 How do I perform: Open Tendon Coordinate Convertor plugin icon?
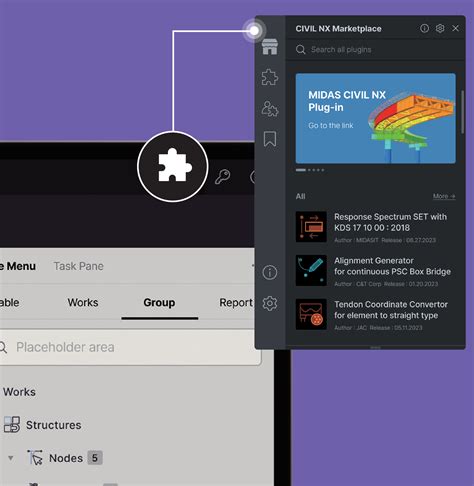coord(311,314)
